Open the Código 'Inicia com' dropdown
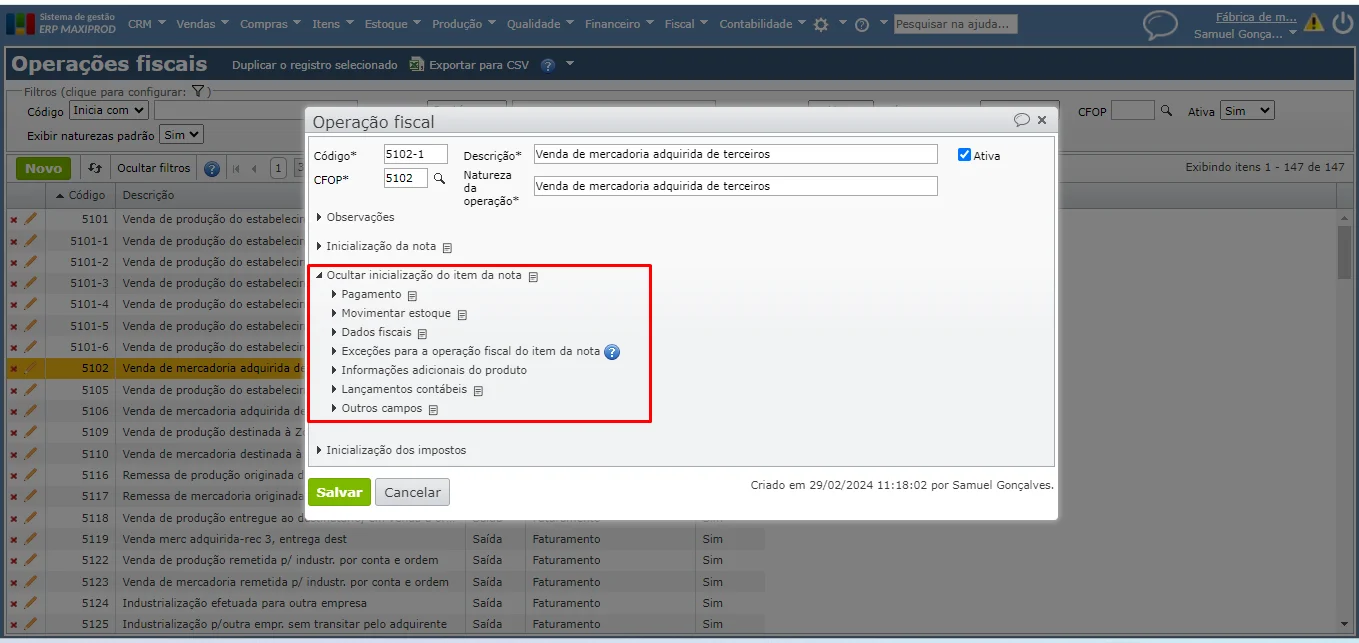 coord(109,111)
